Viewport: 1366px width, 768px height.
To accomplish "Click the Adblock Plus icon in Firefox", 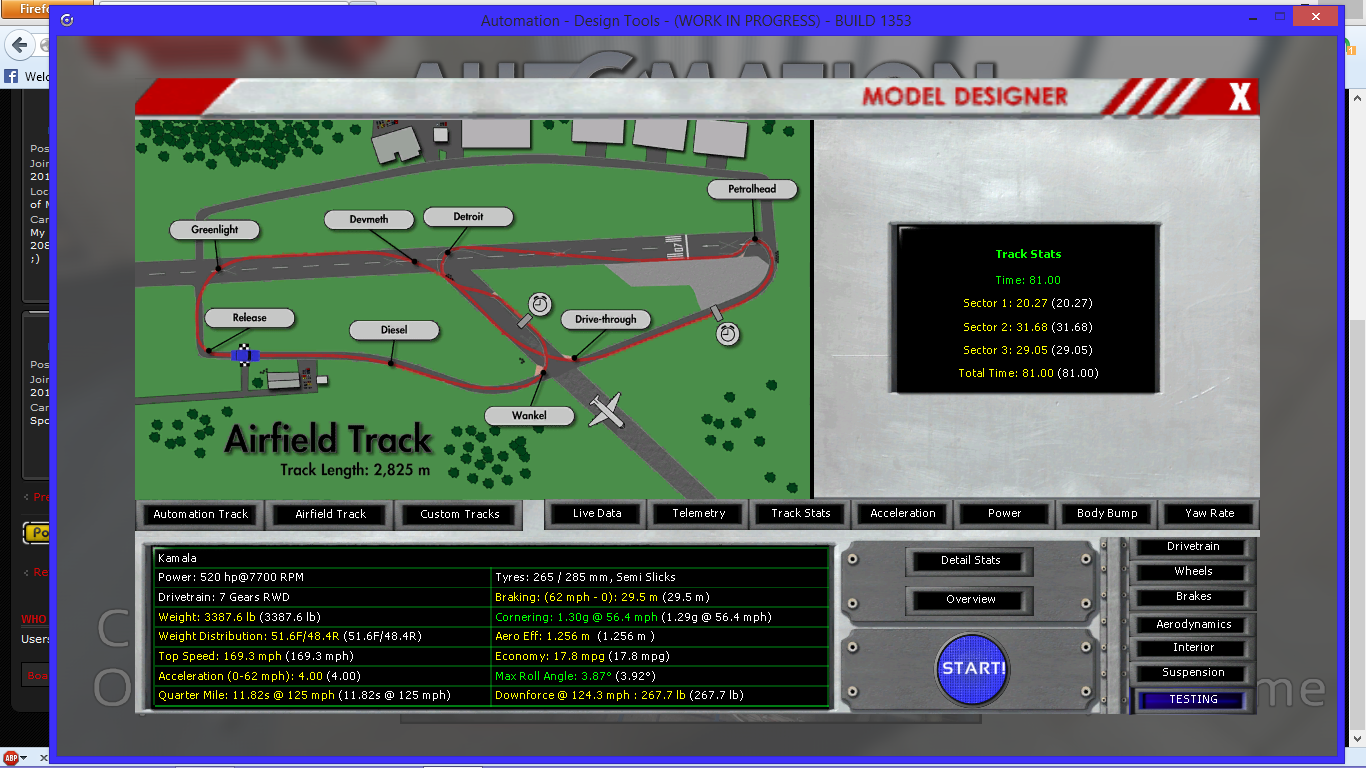I will [x=9, y=759].
